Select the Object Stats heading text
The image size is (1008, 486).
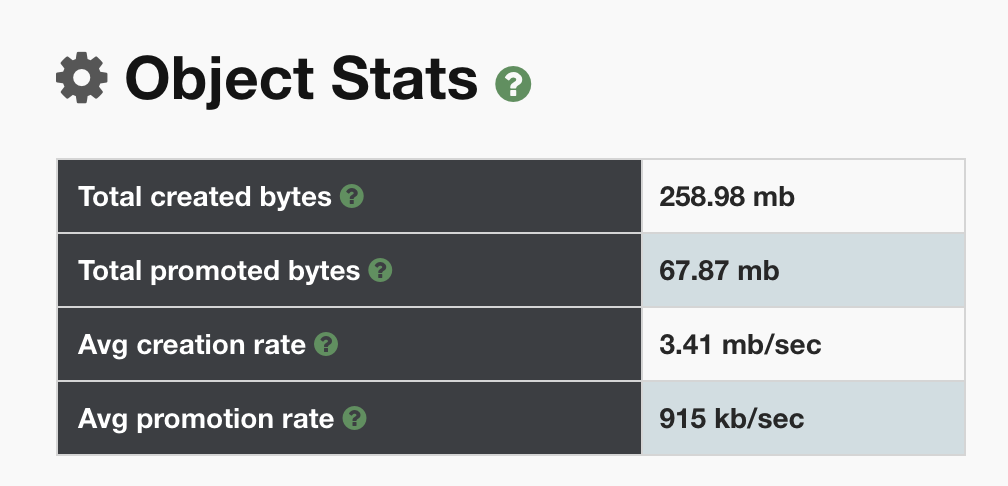pyautogui.click(x=301, y=79)
